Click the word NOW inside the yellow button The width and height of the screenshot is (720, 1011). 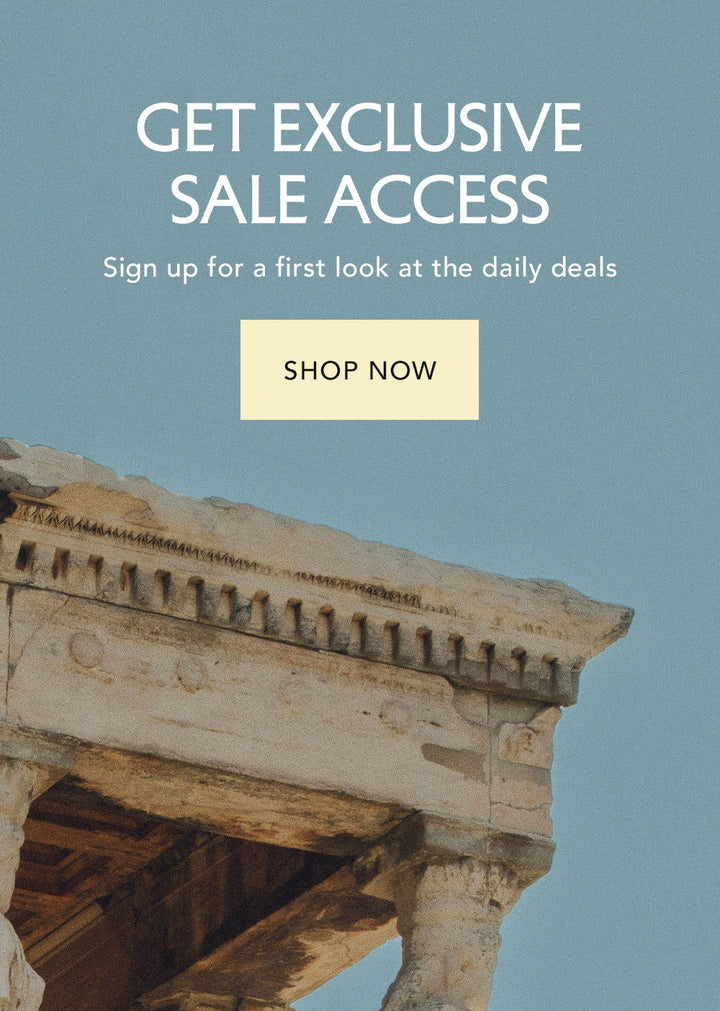tap(403, 370)
